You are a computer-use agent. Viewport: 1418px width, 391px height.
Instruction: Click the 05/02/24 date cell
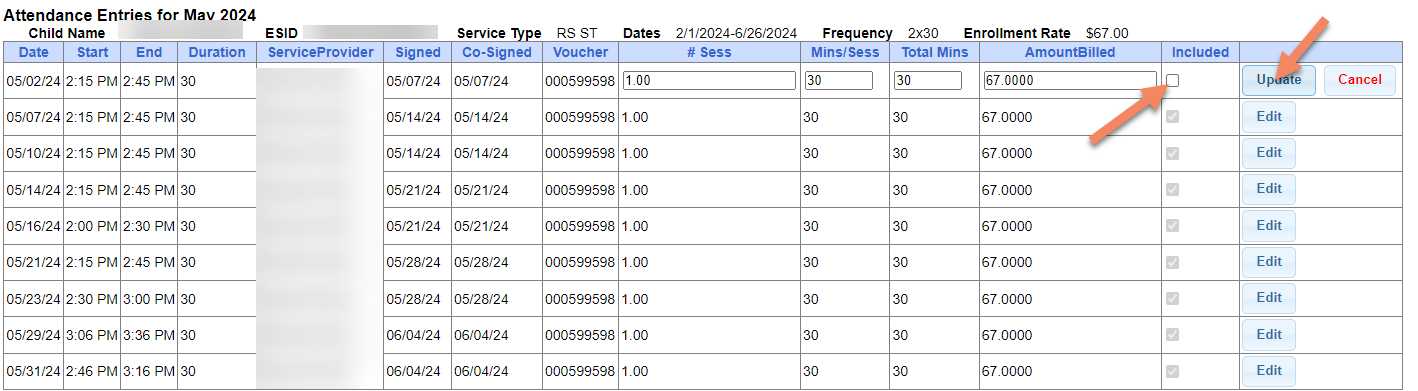tap(33, 81)
